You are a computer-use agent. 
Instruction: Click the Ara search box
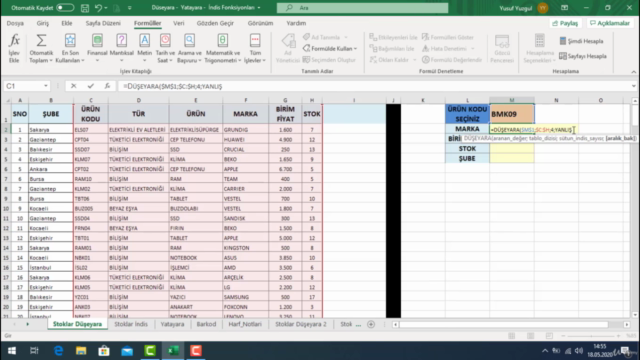[362, 8]
